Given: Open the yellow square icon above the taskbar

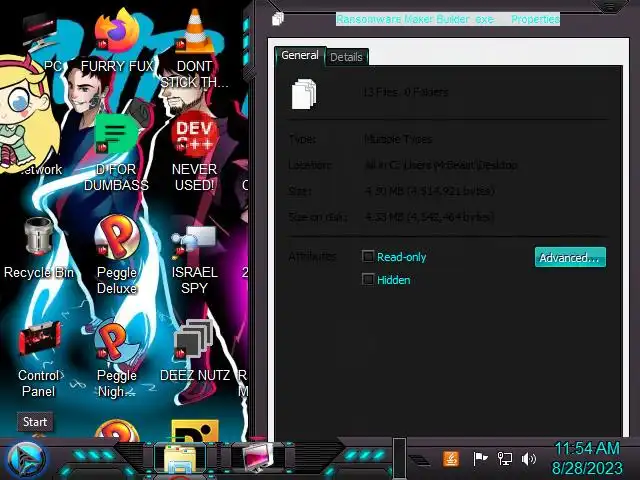Looking at the screenshot, I should (195, 431).
